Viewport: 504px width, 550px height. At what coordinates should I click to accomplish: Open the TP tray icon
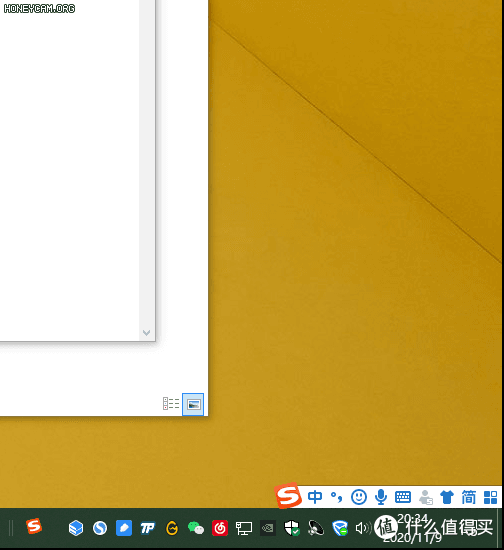[148, 528]
